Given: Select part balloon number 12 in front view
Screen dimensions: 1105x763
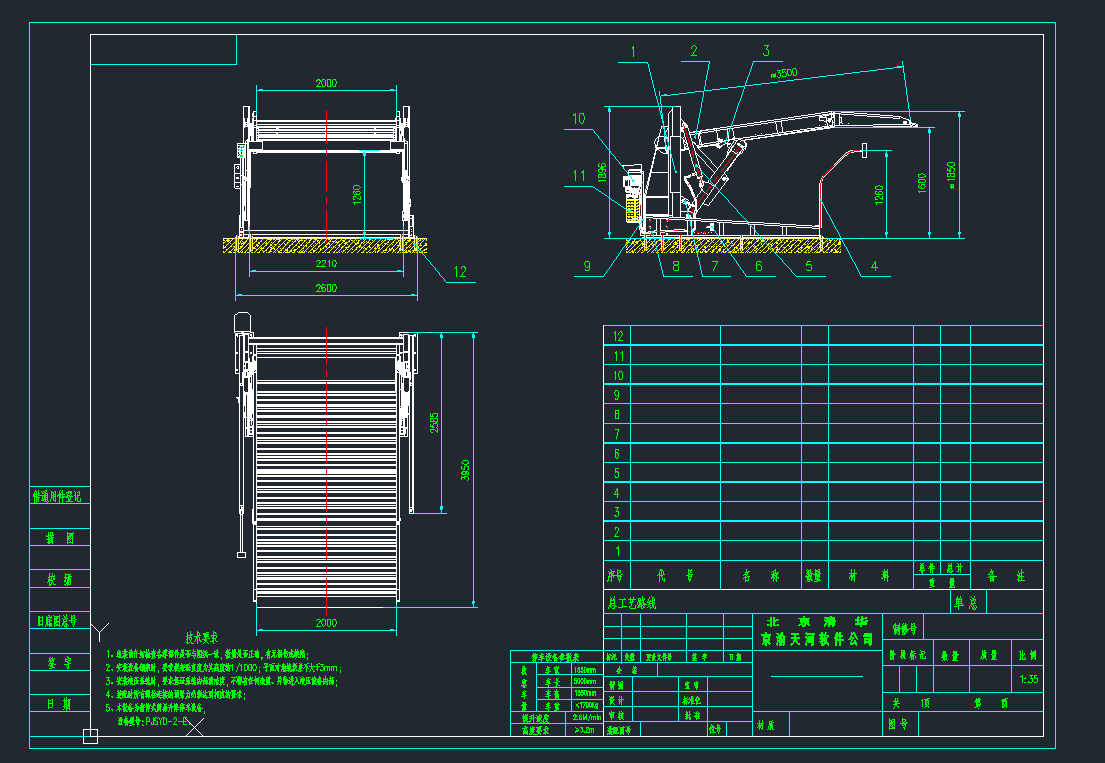Looking at the screenshot, I should [459, 271].
